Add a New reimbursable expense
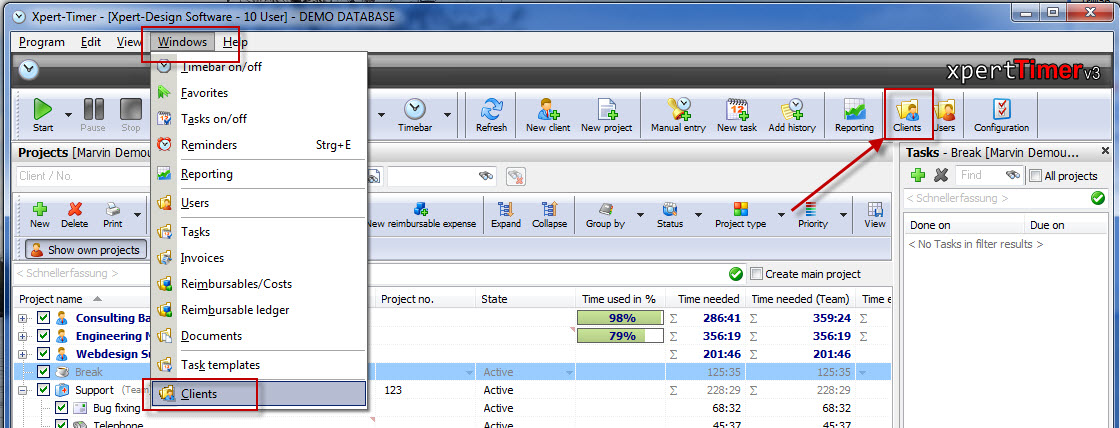 pos(421,214)
